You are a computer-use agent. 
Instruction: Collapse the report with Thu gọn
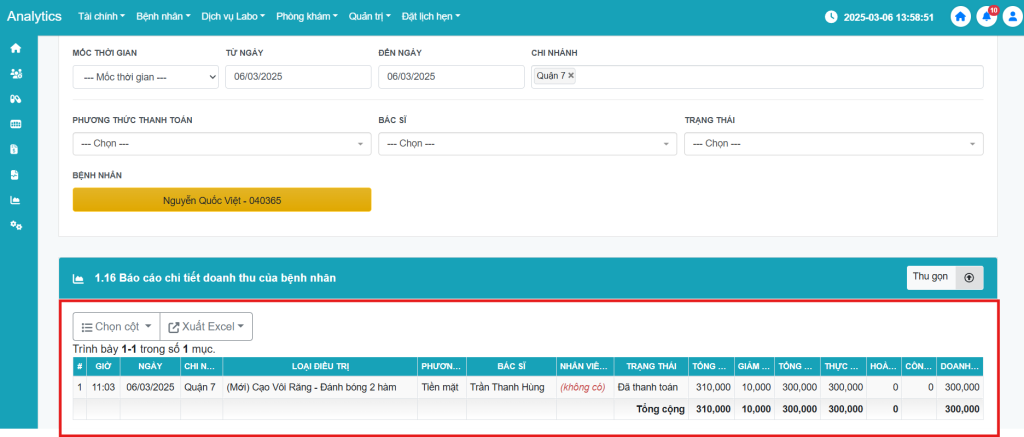pyautogui.click(x=944, y=277)
